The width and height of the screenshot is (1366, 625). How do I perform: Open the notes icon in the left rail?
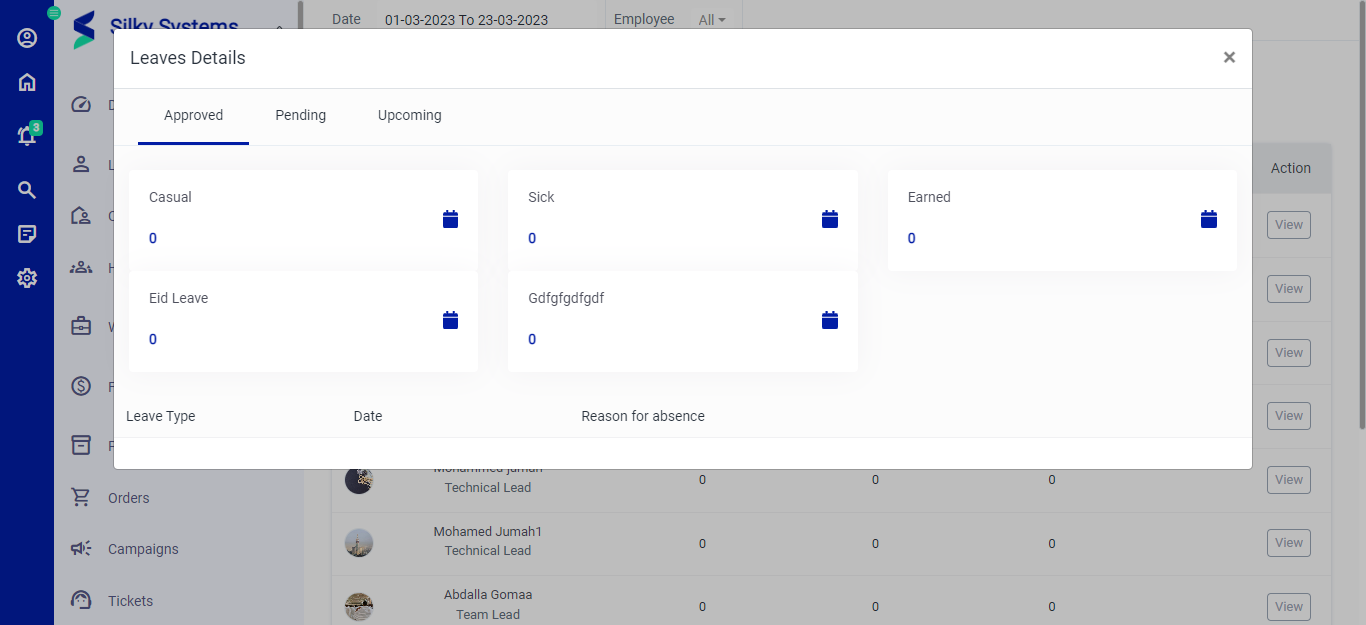point(27,234)
